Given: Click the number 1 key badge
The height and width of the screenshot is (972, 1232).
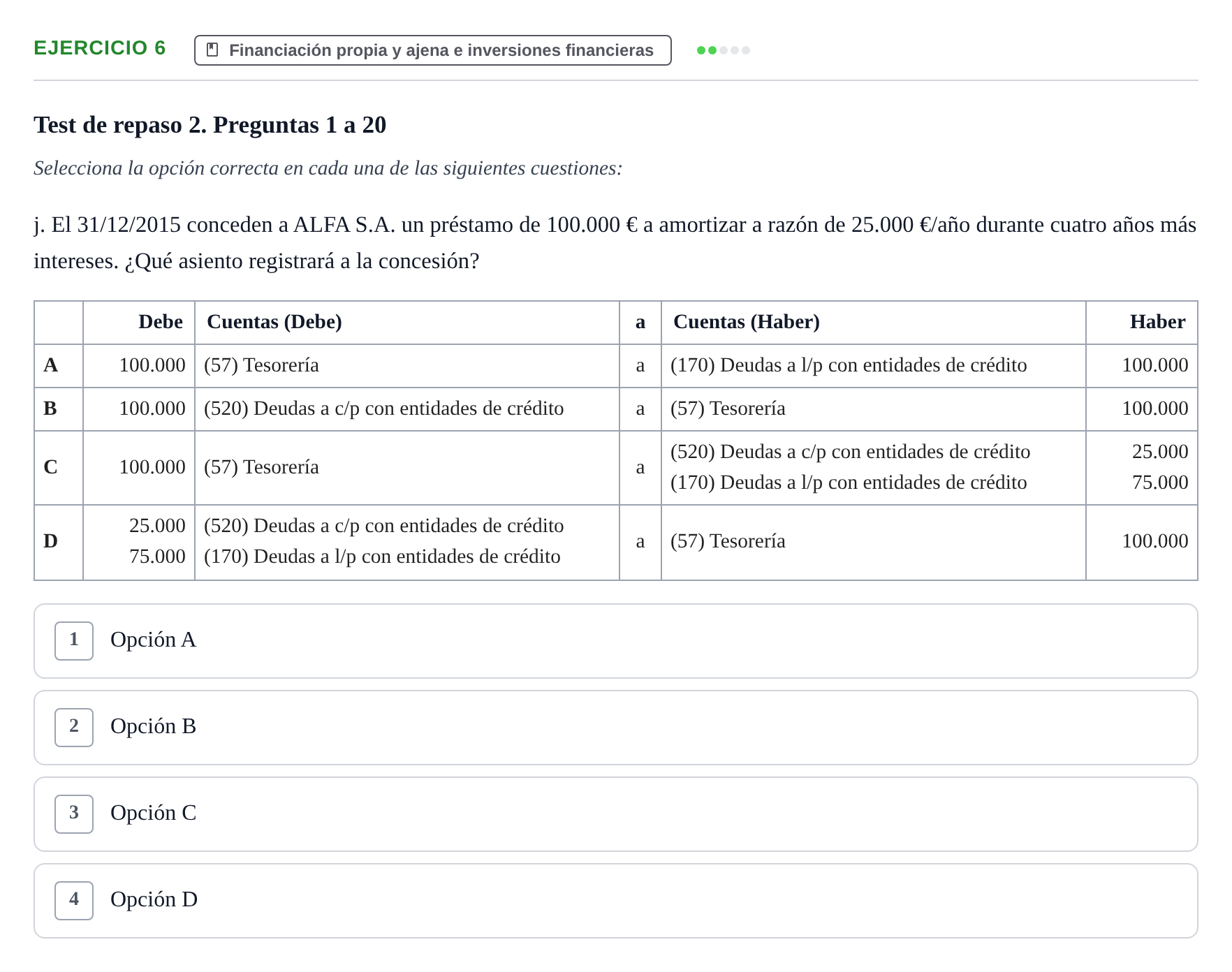Looking at the screenshot, I should [x=74, y=641].
